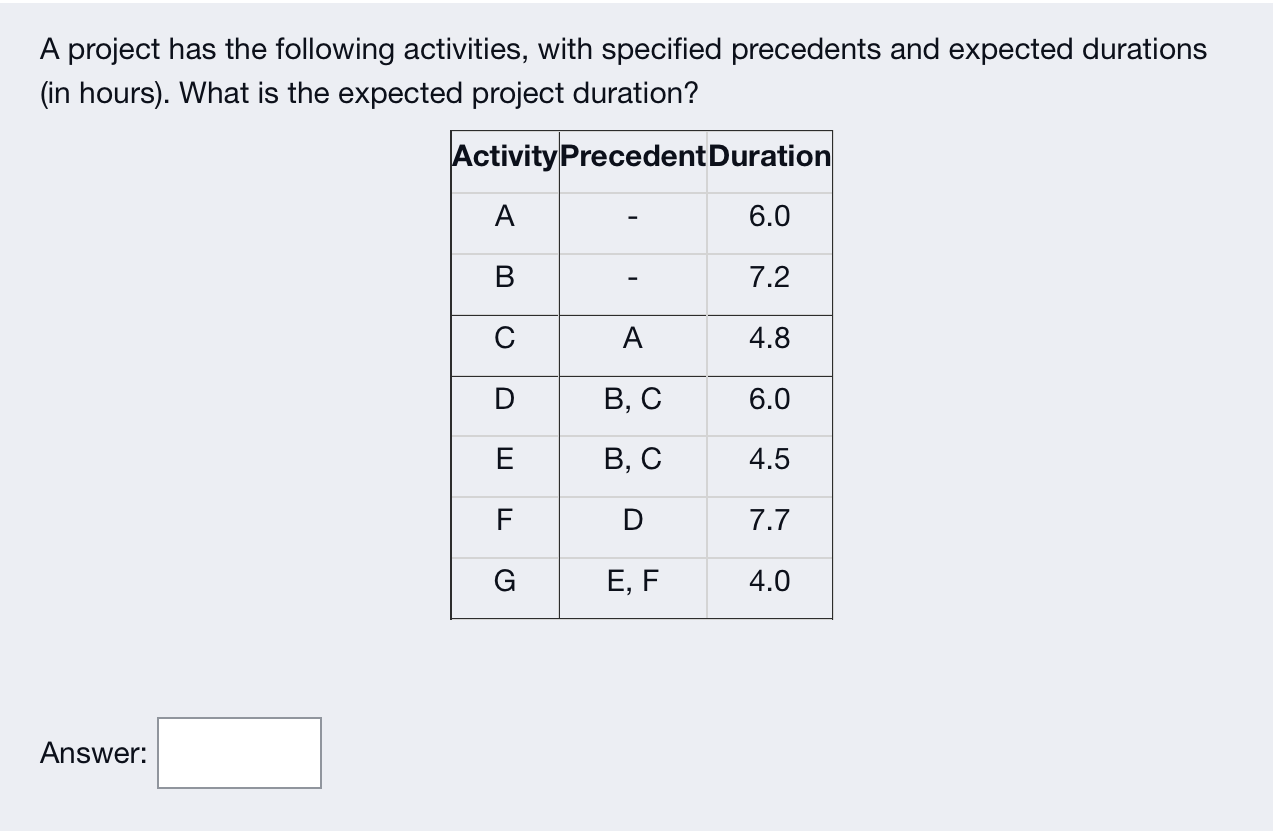Click the duration value 4.5
The width and height of the screenshot is (1273, 831).
coord(768,460)
